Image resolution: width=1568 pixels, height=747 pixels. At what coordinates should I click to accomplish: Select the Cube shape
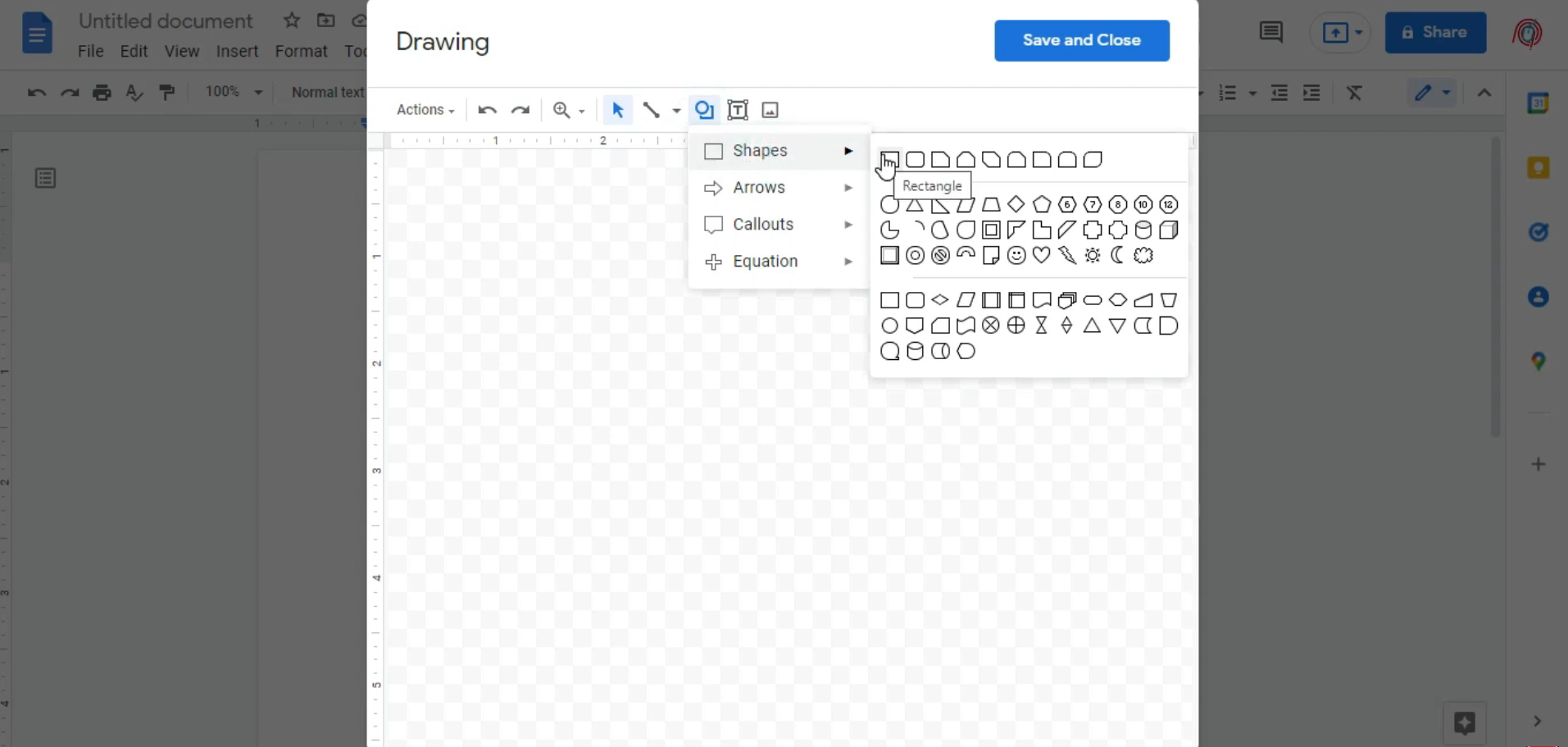(1169, 230)
